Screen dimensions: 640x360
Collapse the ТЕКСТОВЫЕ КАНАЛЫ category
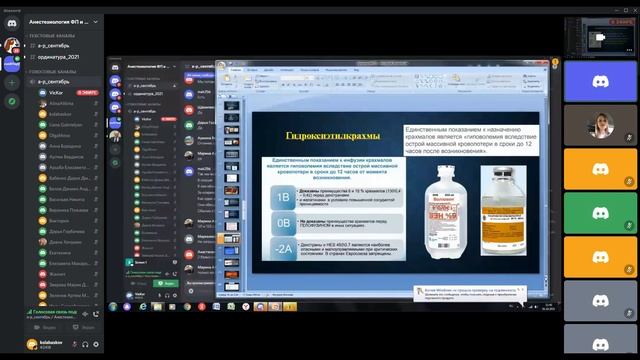[x=52, y=36]
